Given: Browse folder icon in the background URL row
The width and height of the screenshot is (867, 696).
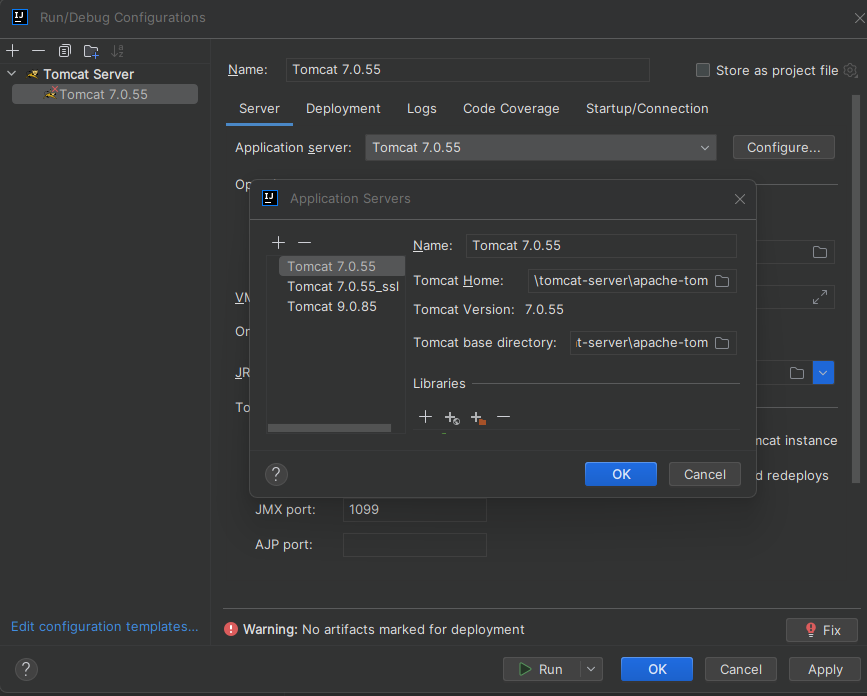Looking at the screenshot, I should (x=819, y=252).
